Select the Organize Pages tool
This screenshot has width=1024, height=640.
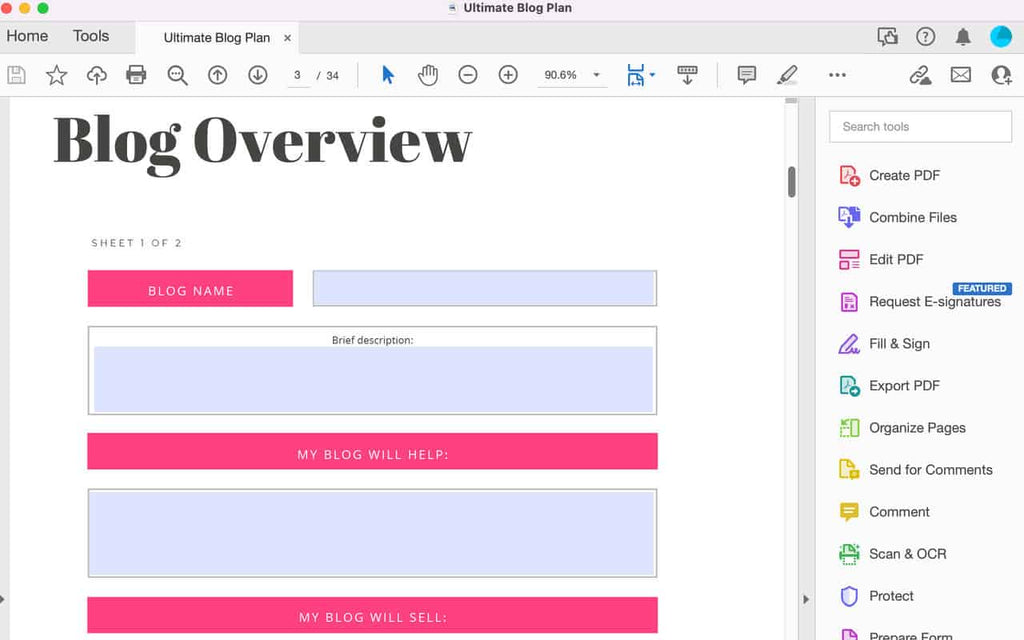(x=916, y=427)
